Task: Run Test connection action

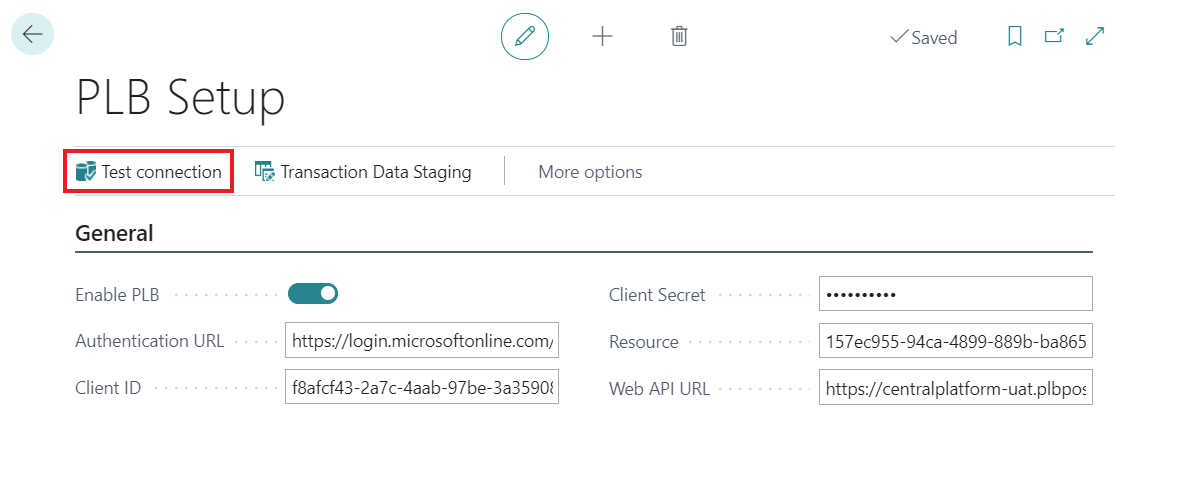Action: click(x=149, y=172)
